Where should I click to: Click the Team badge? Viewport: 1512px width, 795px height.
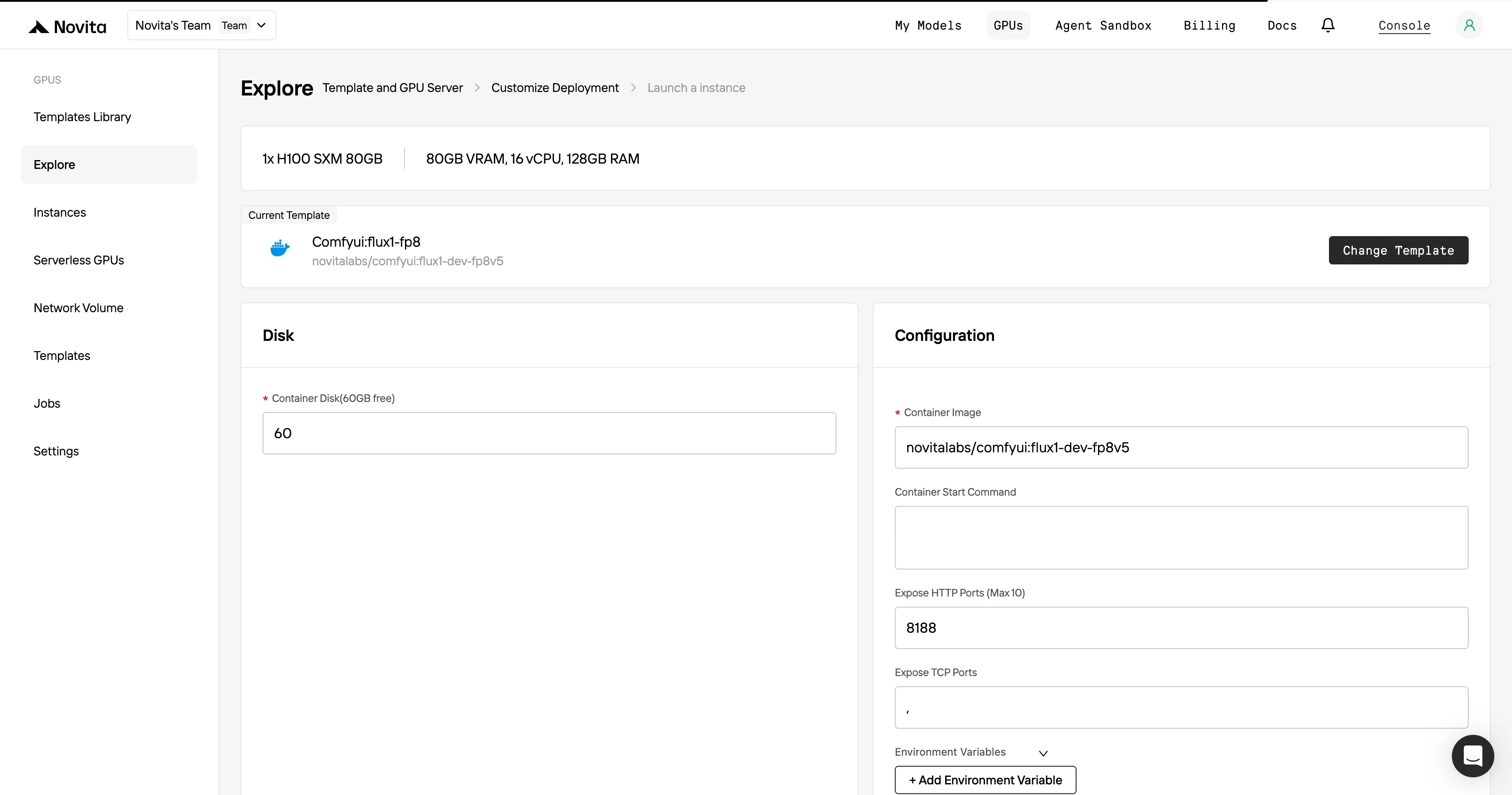(x=234, y=25)
